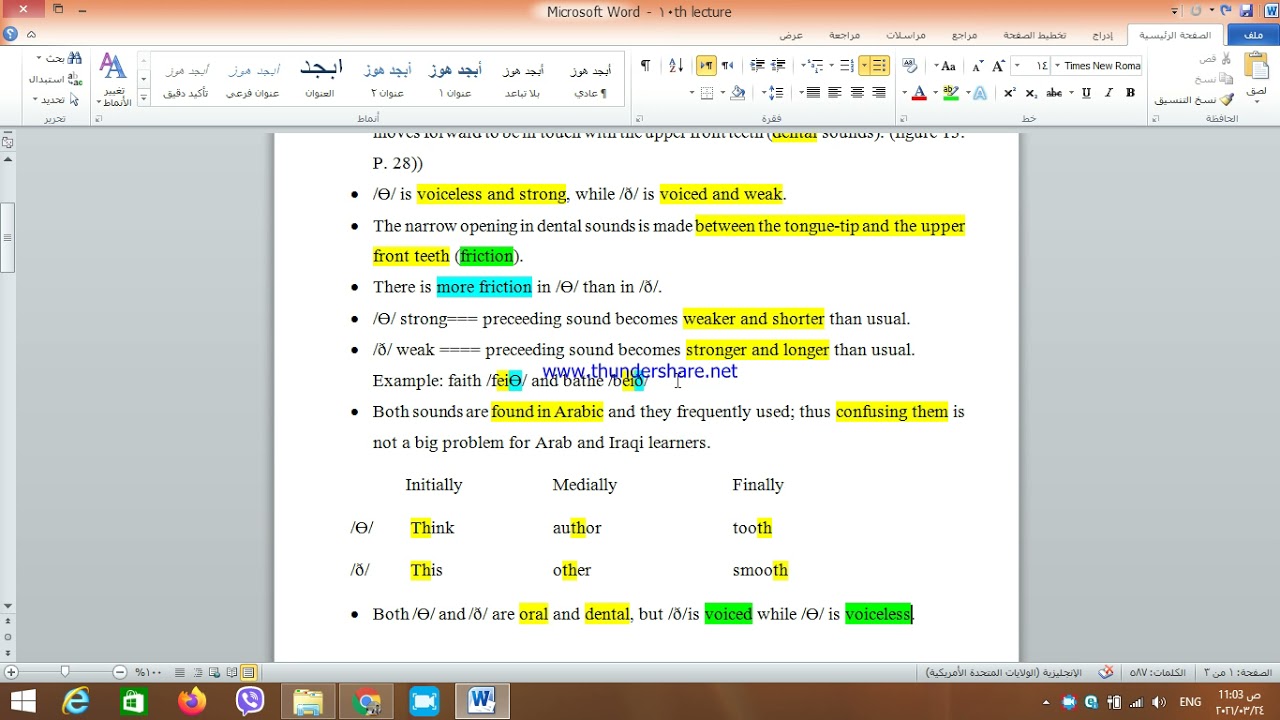
Task: Click the zoom slider handle in status bar
Action: (65, 673)
